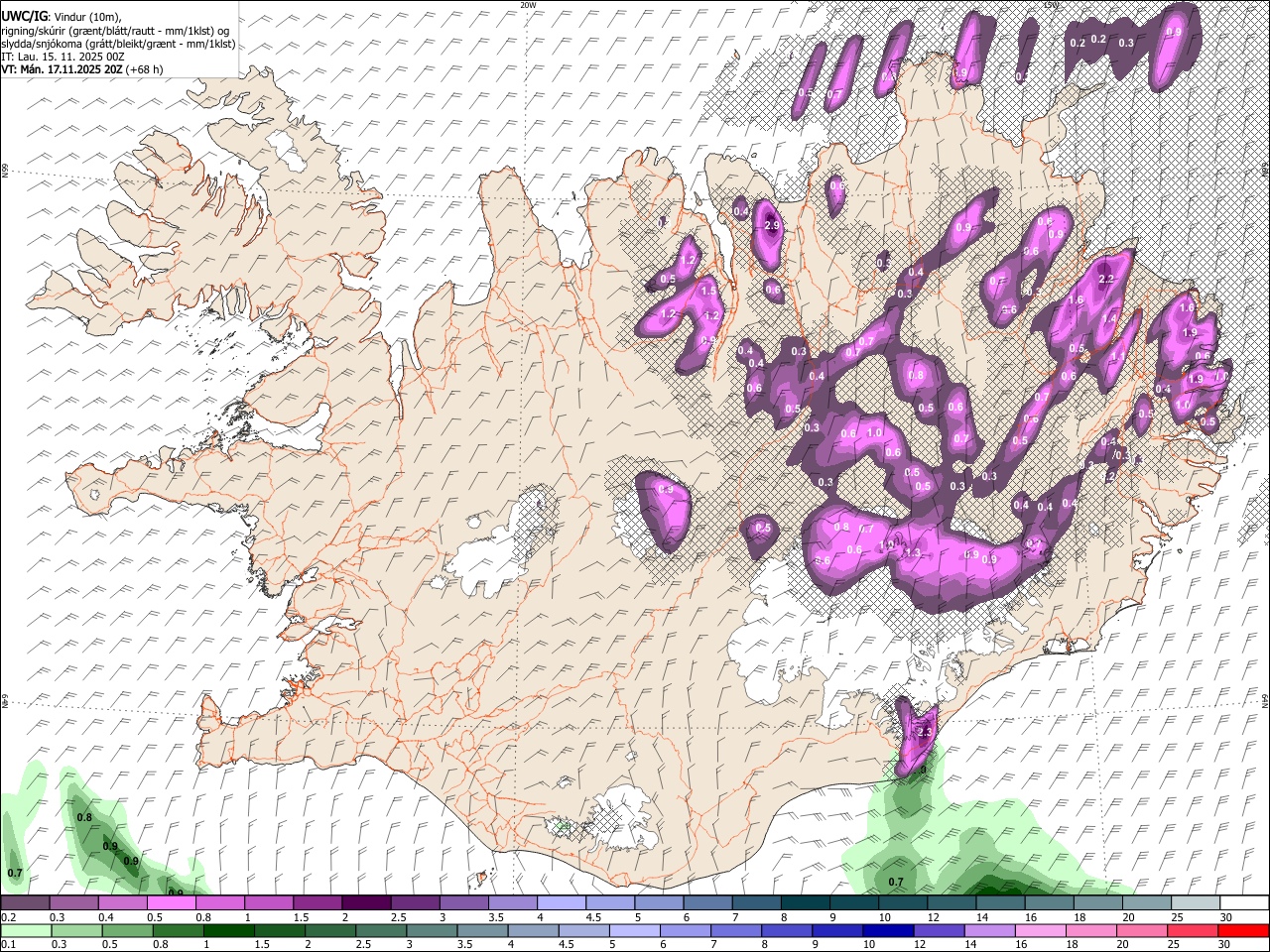Click the light purple swatch between 14 and 16 in the lower legend row
This screenshot has width=1270, height=952.
point(989,931)
